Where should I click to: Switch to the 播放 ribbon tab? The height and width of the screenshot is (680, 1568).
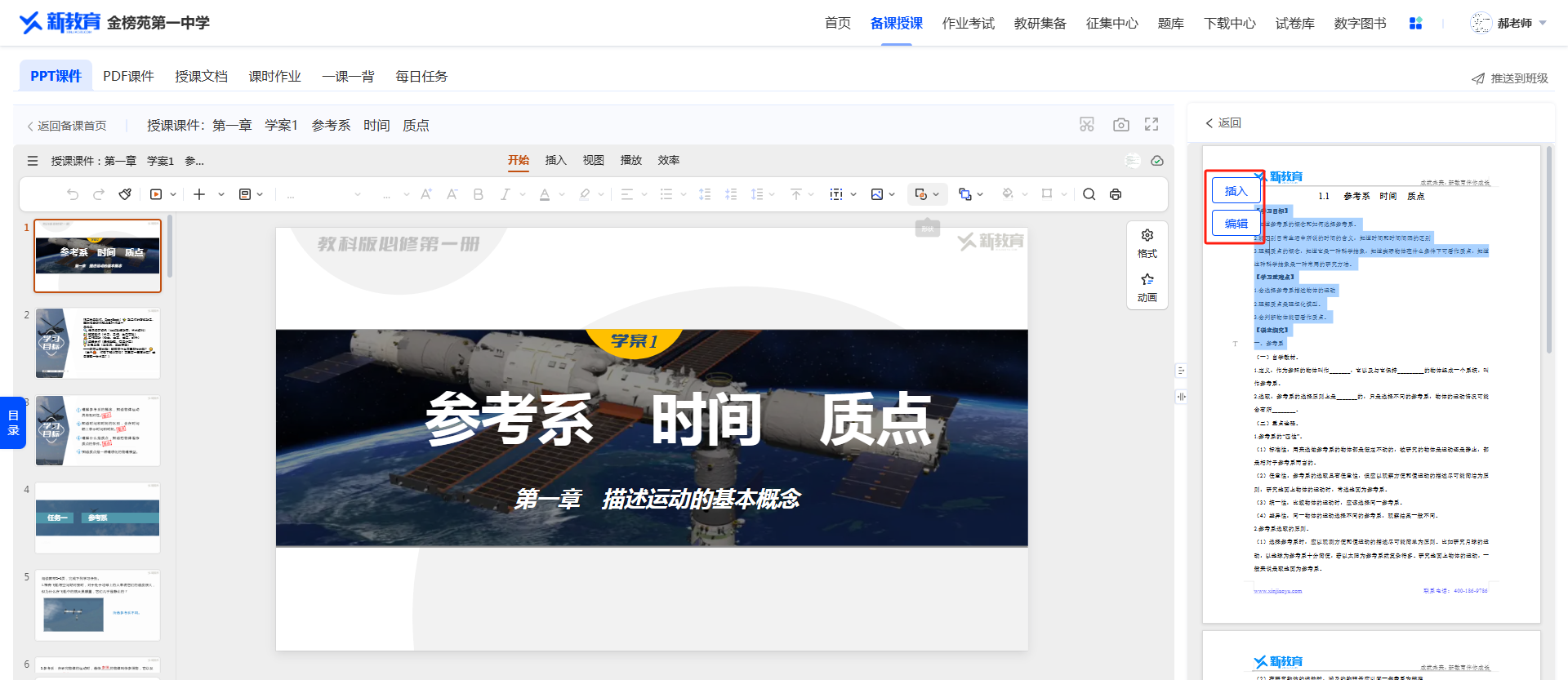tap(630, 160)
